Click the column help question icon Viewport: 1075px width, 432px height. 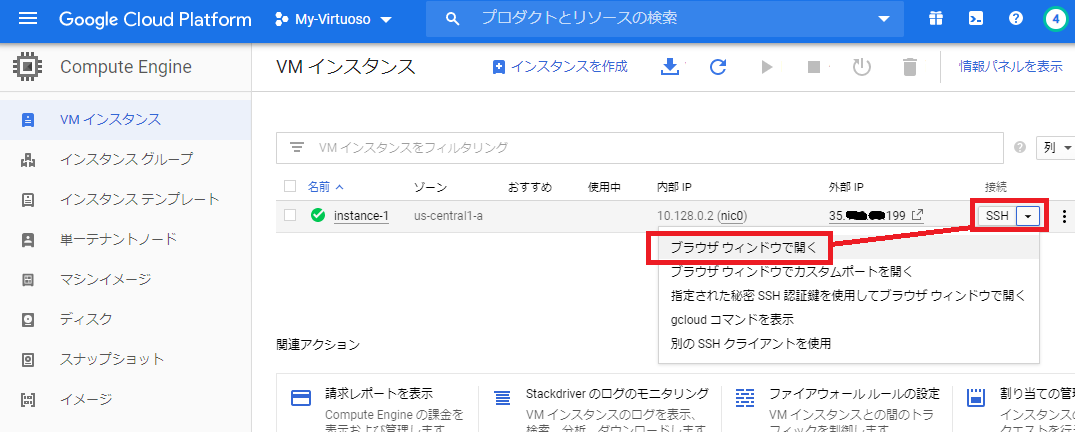click(1020, 147)
